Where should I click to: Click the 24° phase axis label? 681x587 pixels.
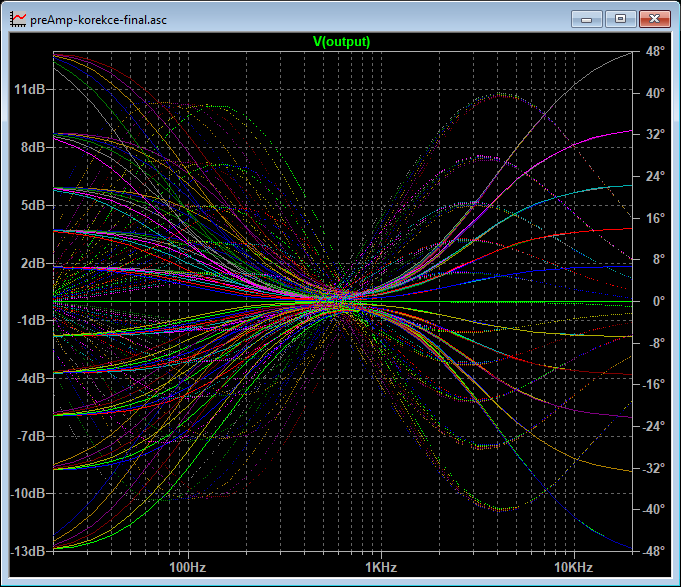tap(655, 176)
